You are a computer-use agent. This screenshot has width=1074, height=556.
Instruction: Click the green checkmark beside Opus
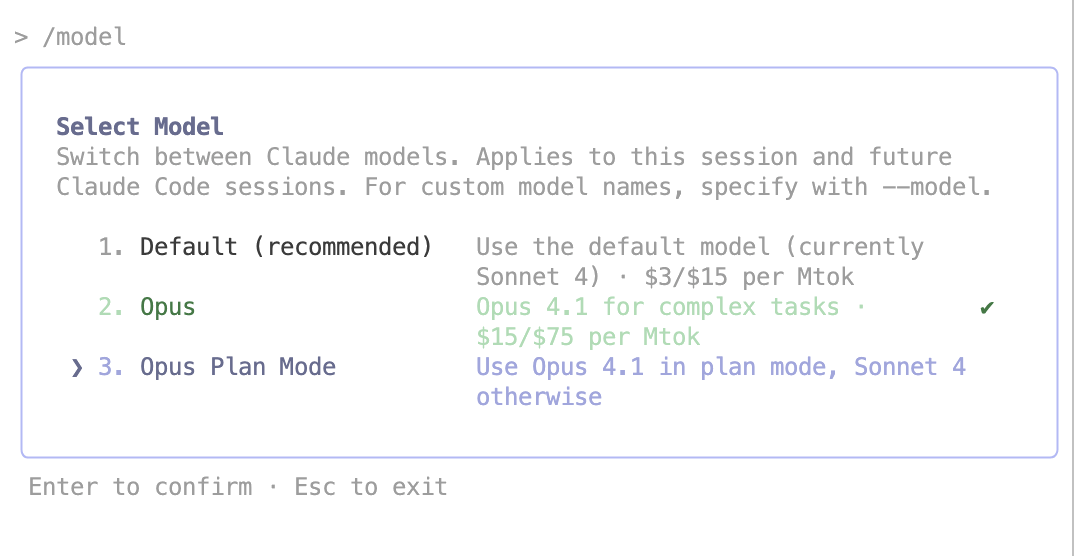pyautogui.click(x=987, y=307)
